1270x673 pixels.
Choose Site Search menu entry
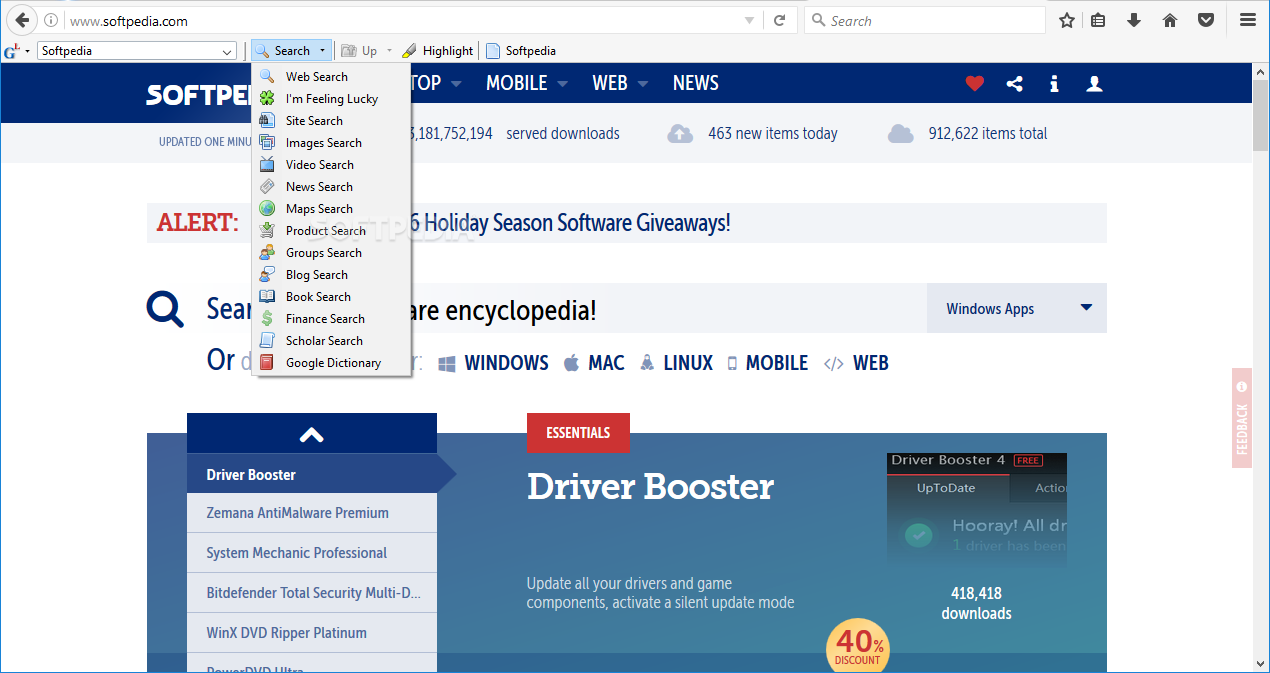click(331, 121)
